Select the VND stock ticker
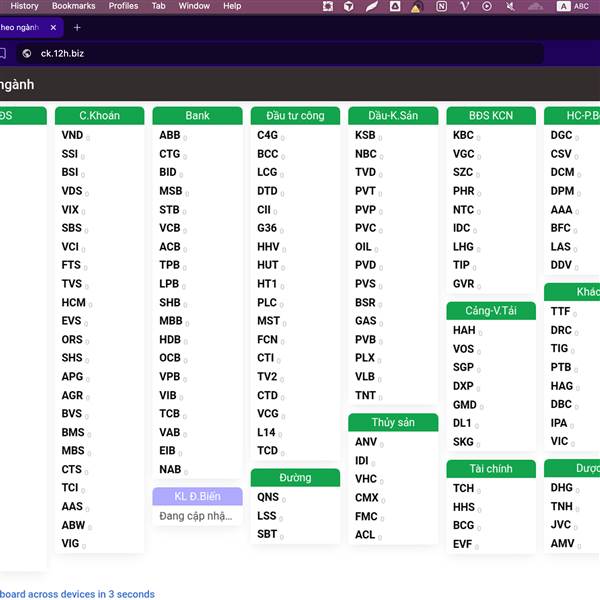Screen dimensions: 600x600 coord(71,135)
